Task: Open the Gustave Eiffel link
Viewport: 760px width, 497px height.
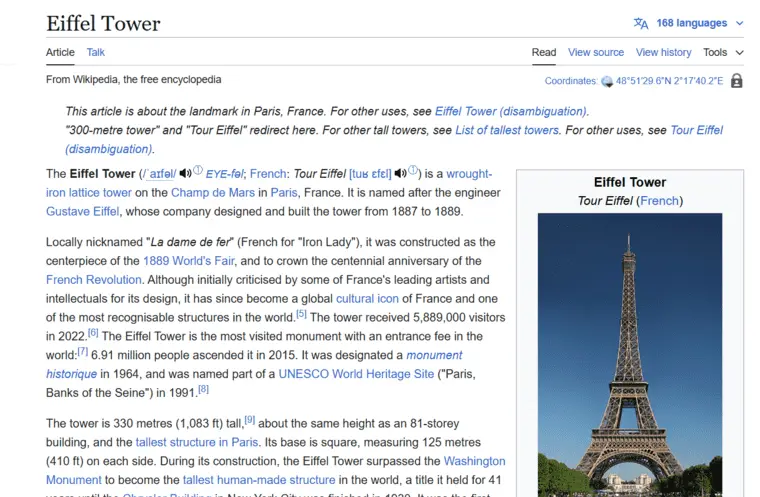Action: tap(82, 212)
